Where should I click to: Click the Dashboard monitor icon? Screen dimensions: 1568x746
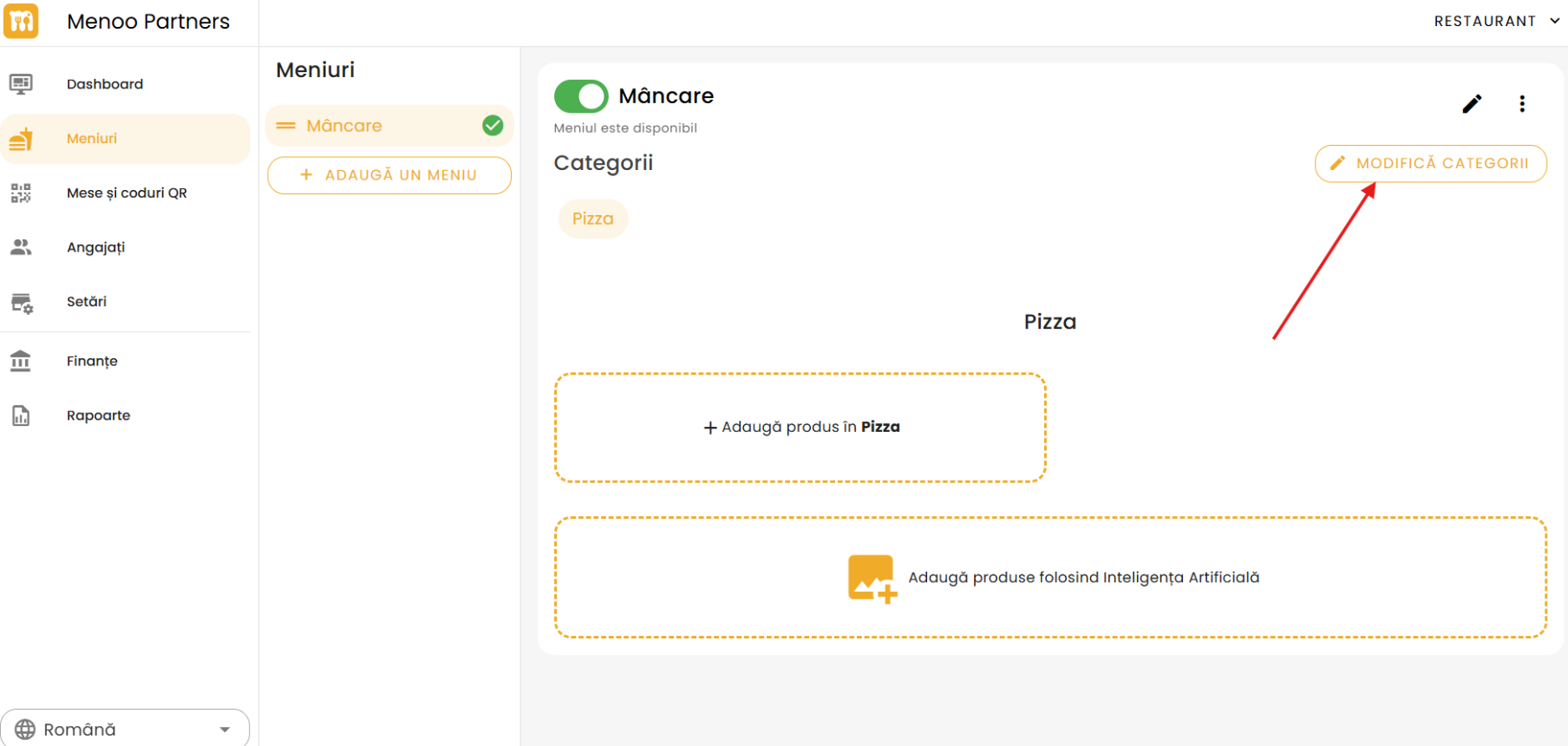click(21, 84)
